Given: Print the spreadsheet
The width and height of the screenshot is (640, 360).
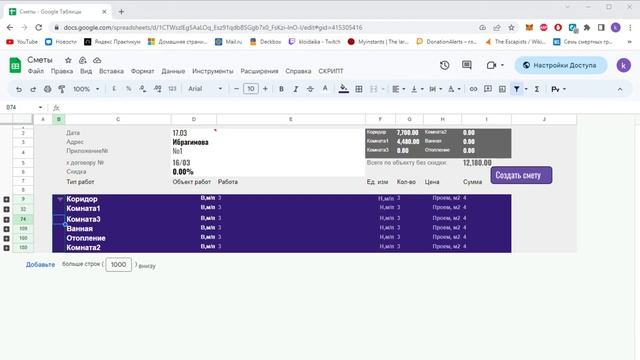Looking at the screenshot, I should [x=47, y=89].
